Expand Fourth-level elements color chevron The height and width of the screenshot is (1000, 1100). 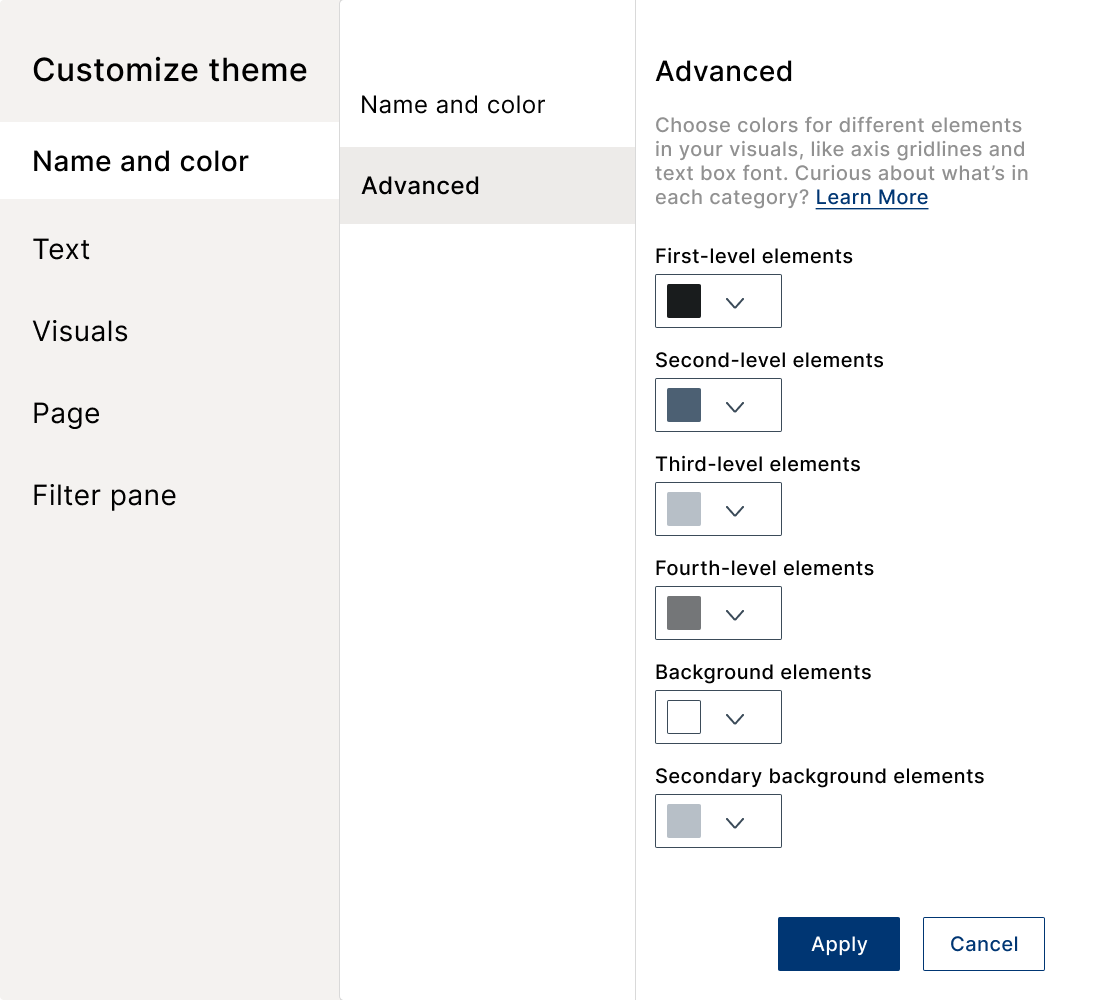pos(735,614)
